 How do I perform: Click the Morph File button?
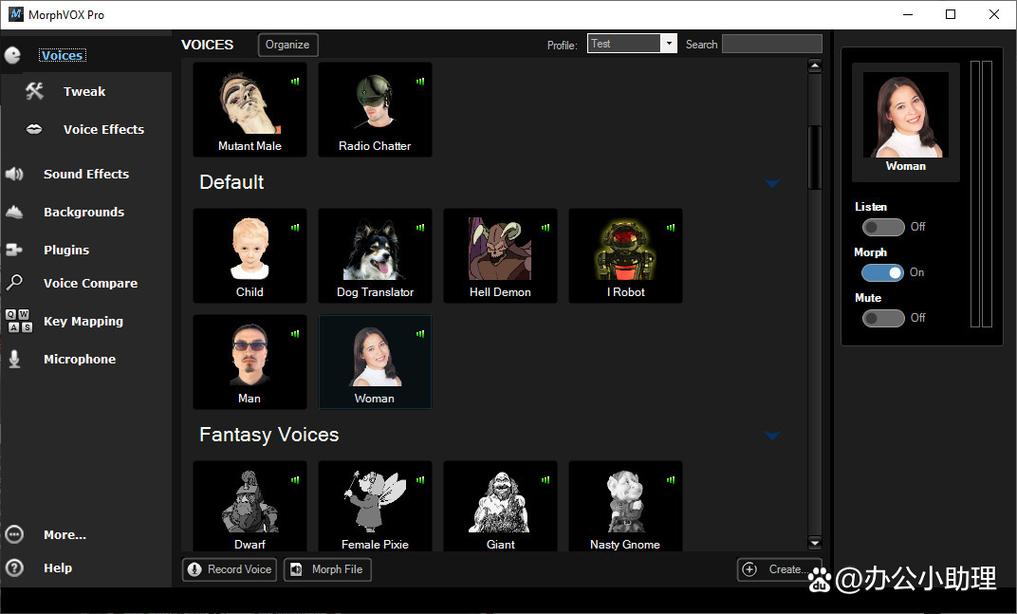328,569
